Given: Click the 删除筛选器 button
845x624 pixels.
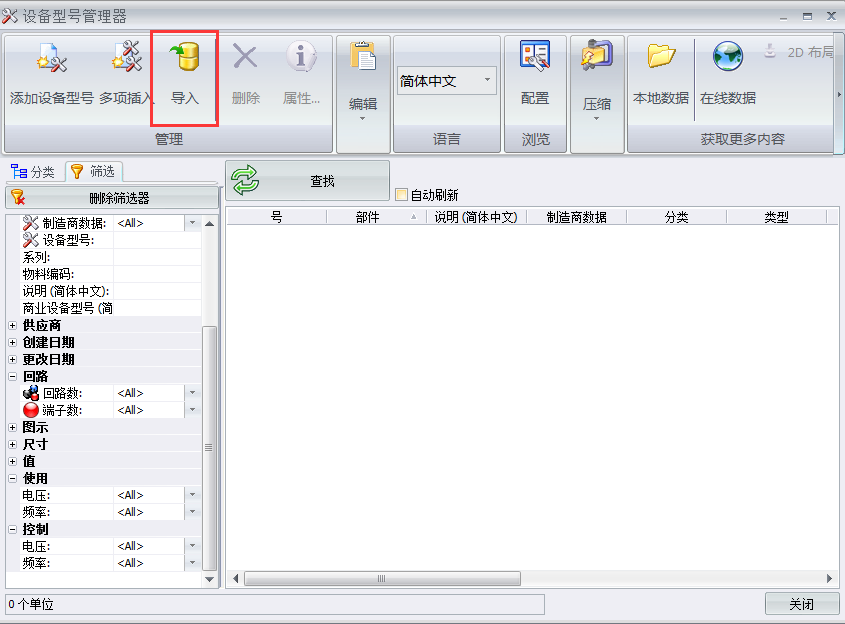Looking at the screenshot, I should pyautogui.click(x=112, y=198).
